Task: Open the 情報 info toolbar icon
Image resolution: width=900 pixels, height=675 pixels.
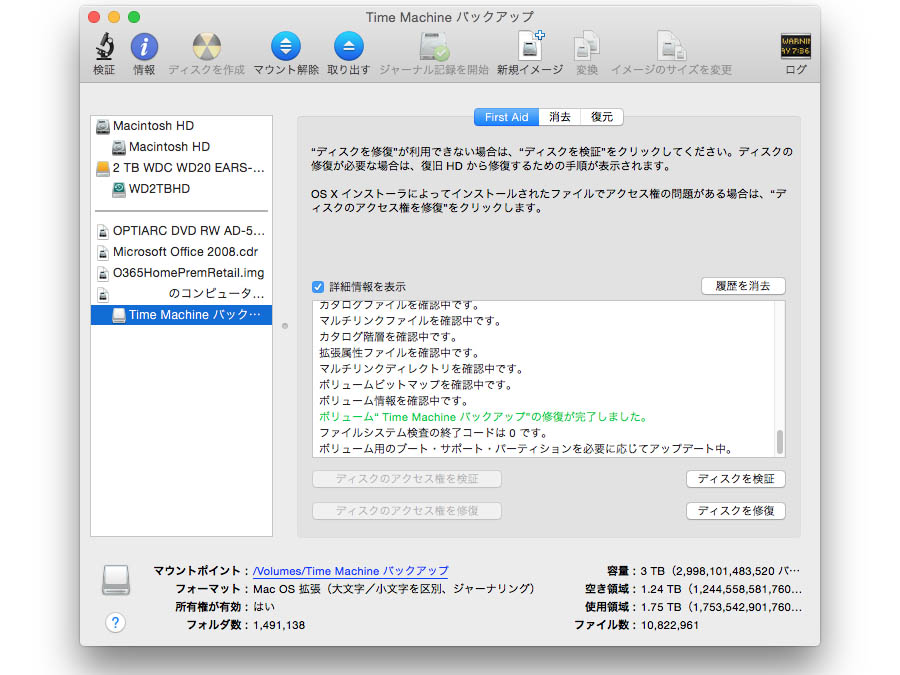Action: 144,46
